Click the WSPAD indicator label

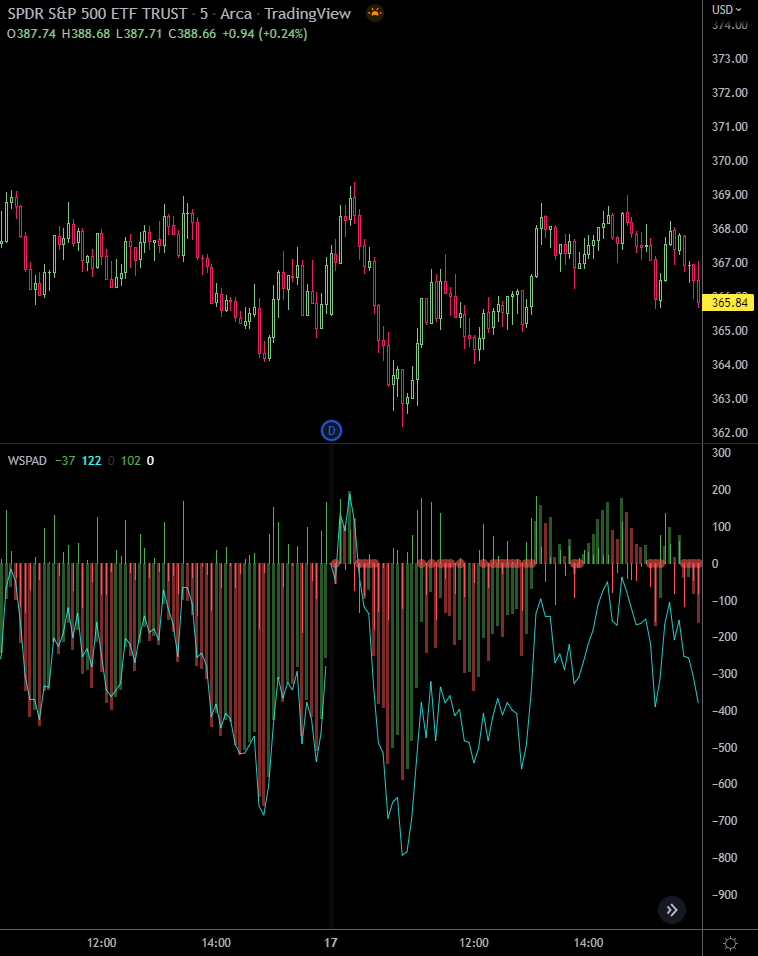[x=27, y=460]
